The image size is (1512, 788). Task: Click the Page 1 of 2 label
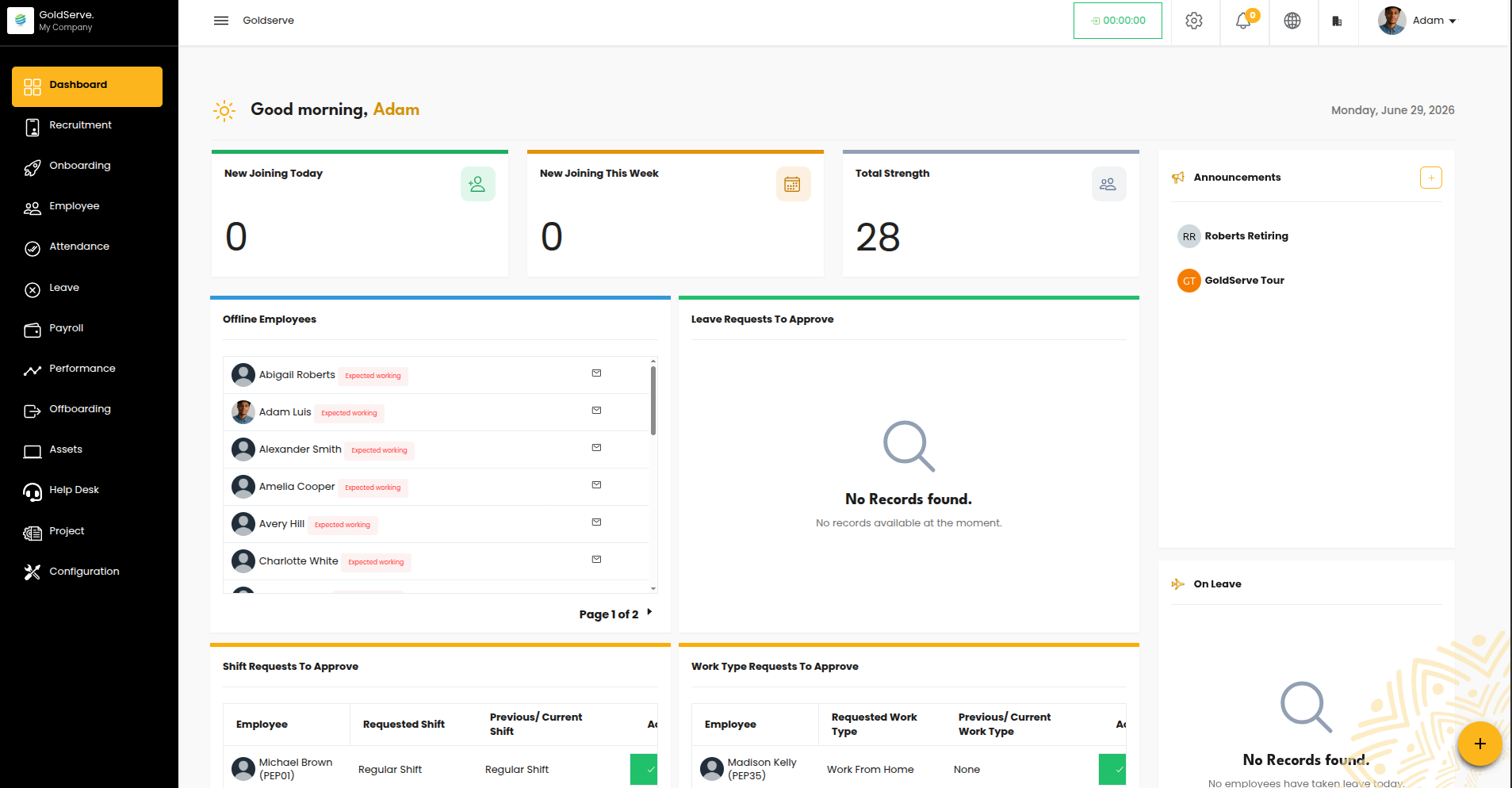click(x=608, y=614)
